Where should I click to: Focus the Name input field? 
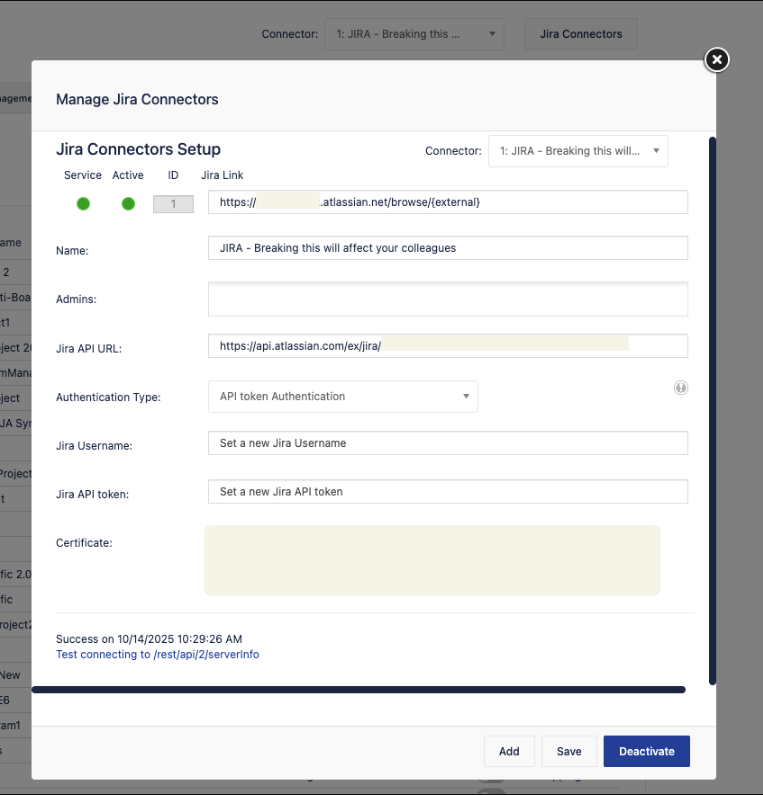(x=448, y=248)
